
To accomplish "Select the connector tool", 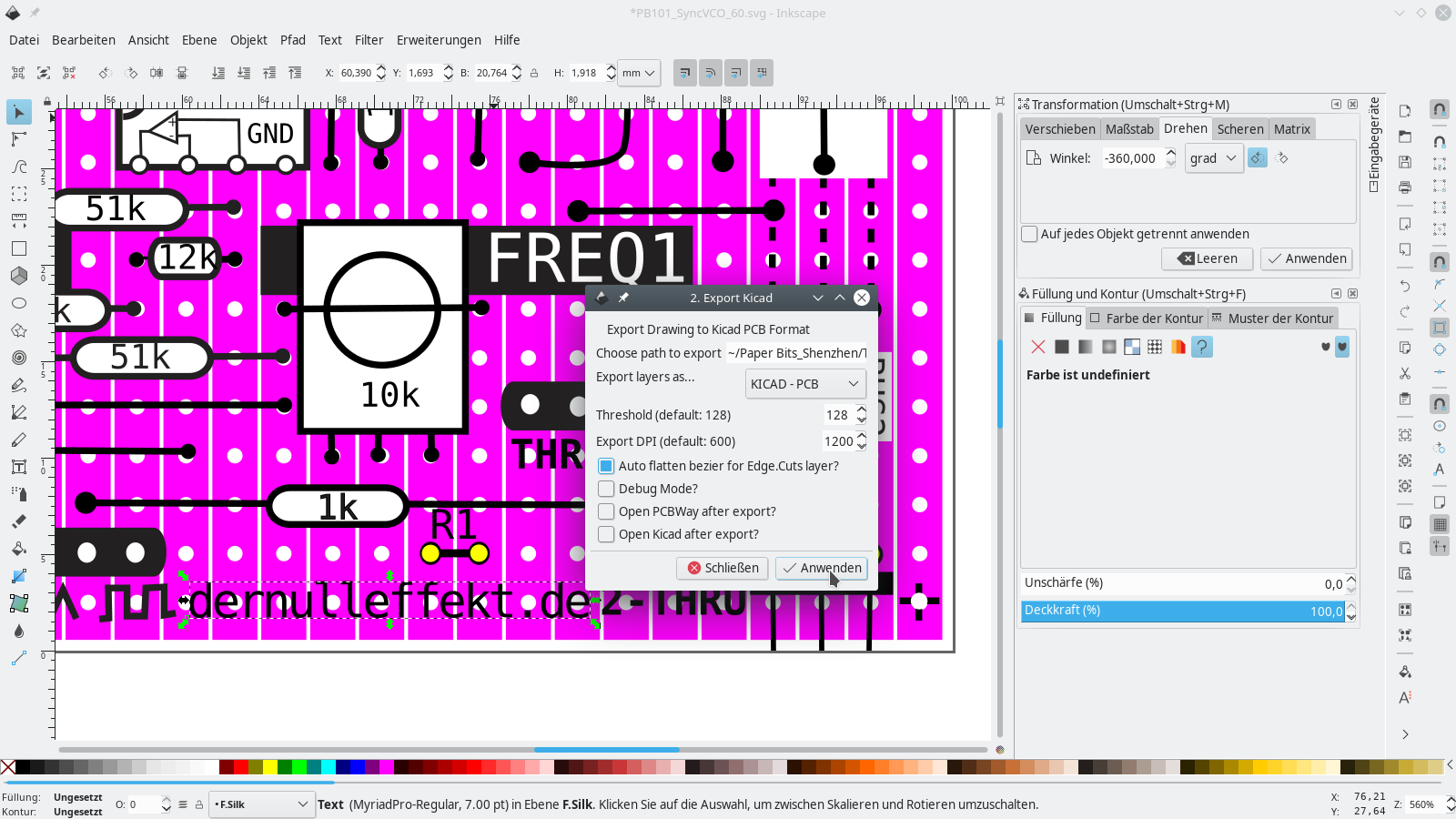I will click(18, 658).
